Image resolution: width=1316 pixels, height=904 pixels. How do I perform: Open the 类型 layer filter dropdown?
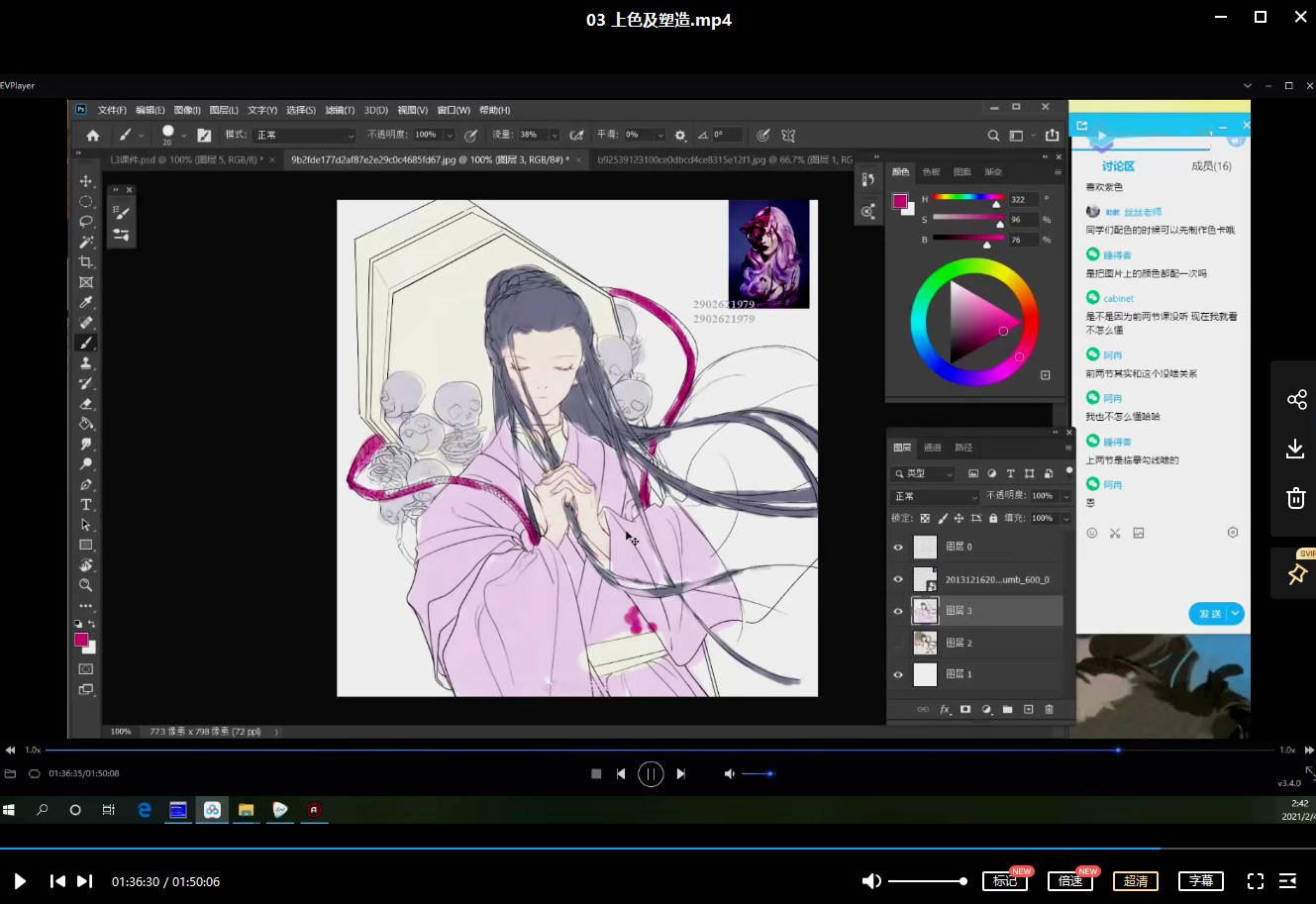pos(923,474)
